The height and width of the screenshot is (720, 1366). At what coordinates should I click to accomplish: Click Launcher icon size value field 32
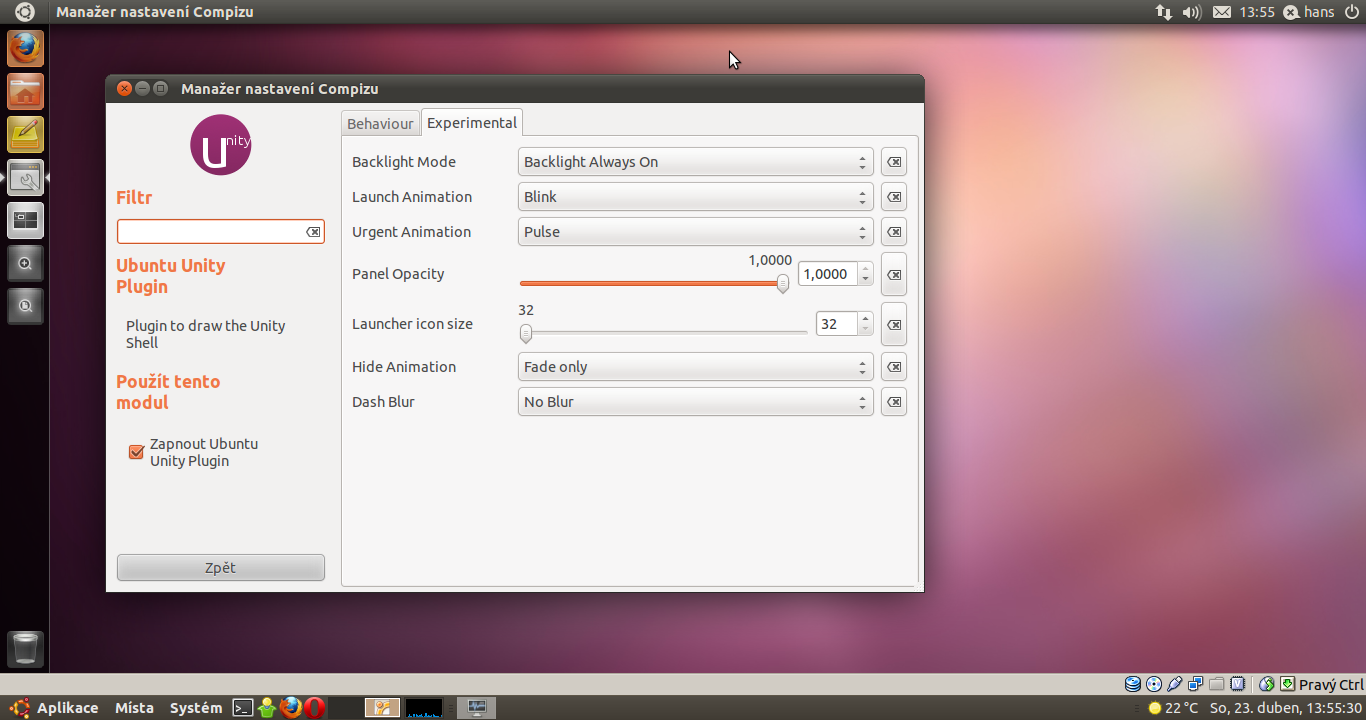[837, 324]
